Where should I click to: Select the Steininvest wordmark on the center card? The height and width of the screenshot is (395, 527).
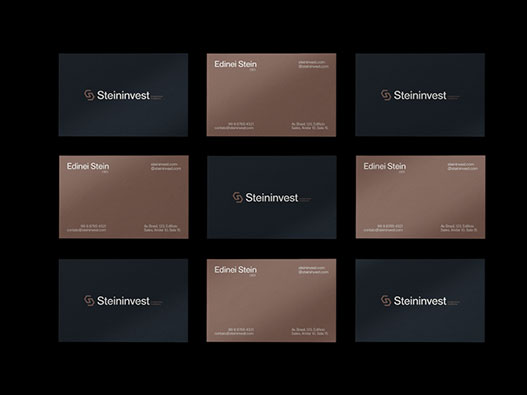(x=272, y=198)
